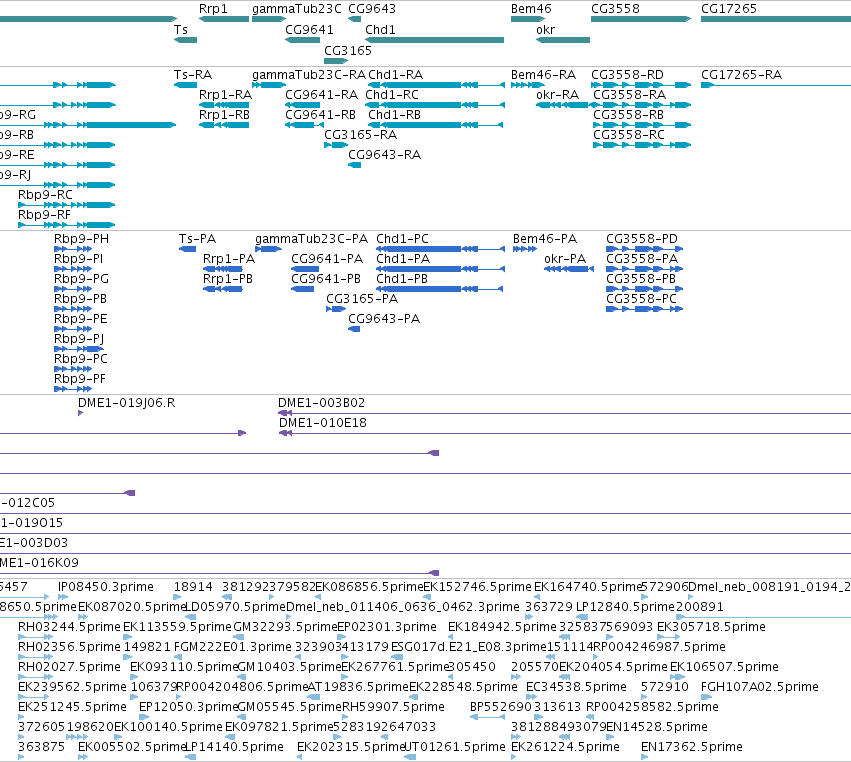
Task: Select clone DME1-010E18 label
Action: [x=322, y=423]
